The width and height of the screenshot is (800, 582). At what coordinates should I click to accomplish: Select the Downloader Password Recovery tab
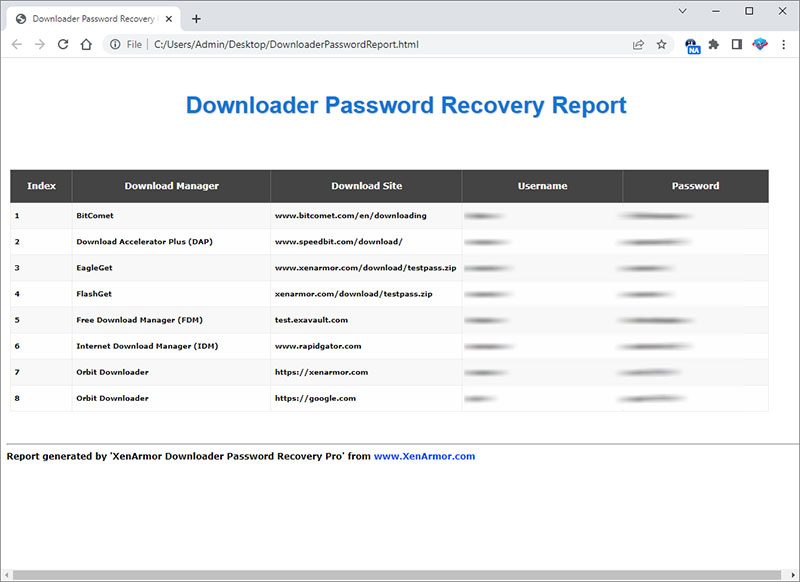[x=93, y=19]
